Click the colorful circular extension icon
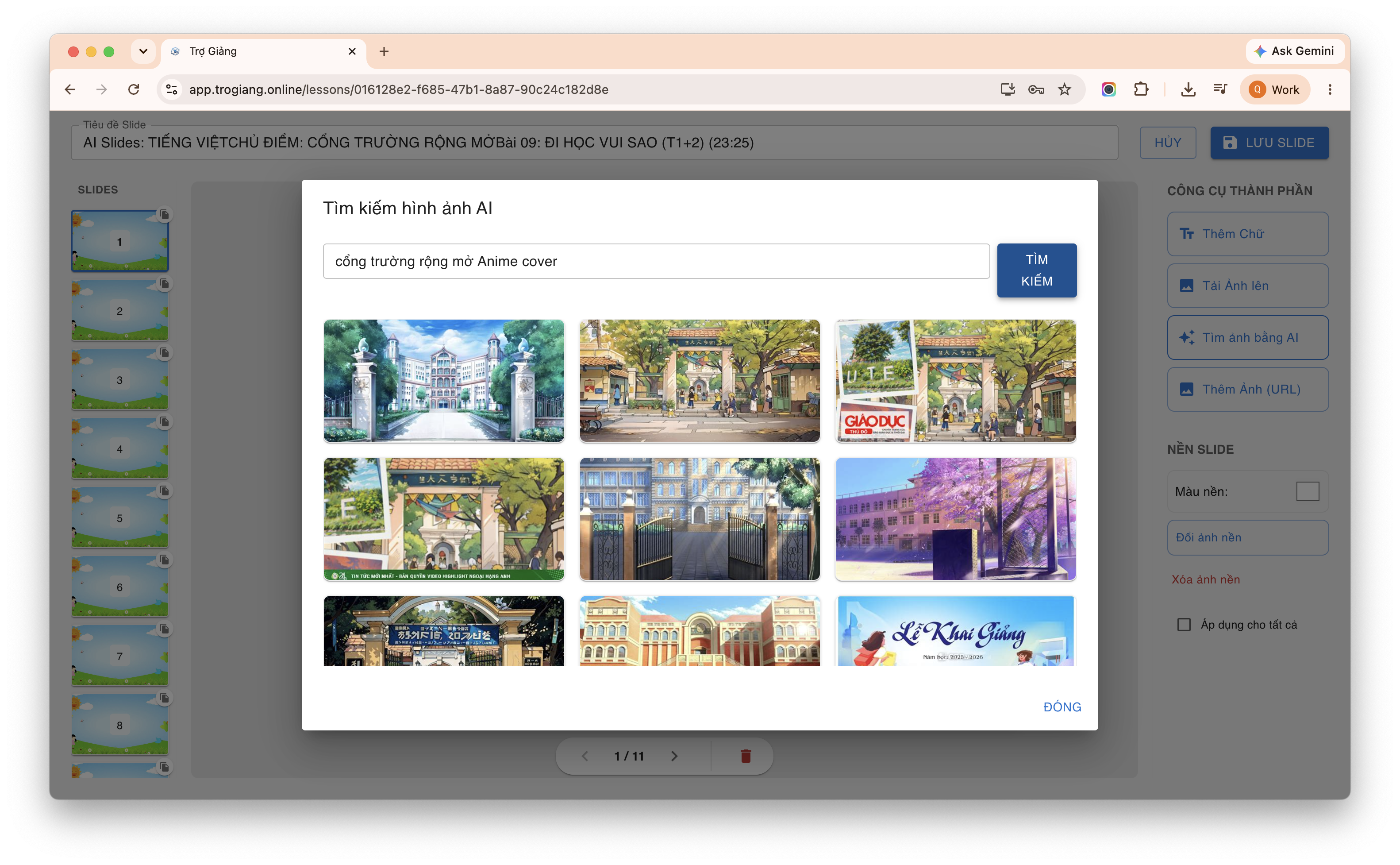The height and width of the screenshot is (865, 1400). click(1108, 90)
